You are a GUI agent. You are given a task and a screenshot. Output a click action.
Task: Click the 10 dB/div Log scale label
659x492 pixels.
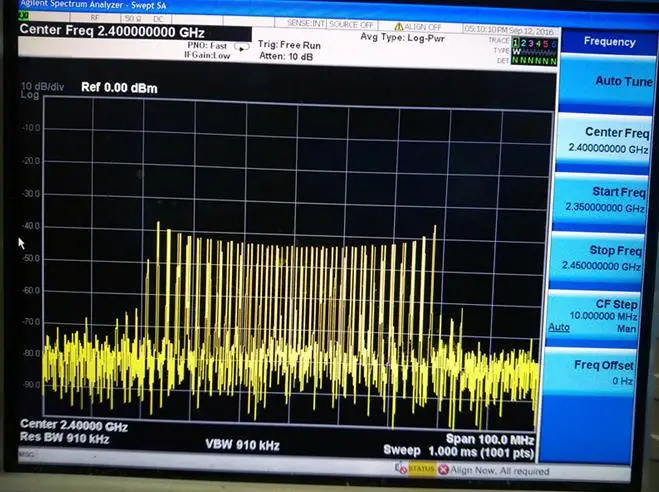[x=42, y=91]
